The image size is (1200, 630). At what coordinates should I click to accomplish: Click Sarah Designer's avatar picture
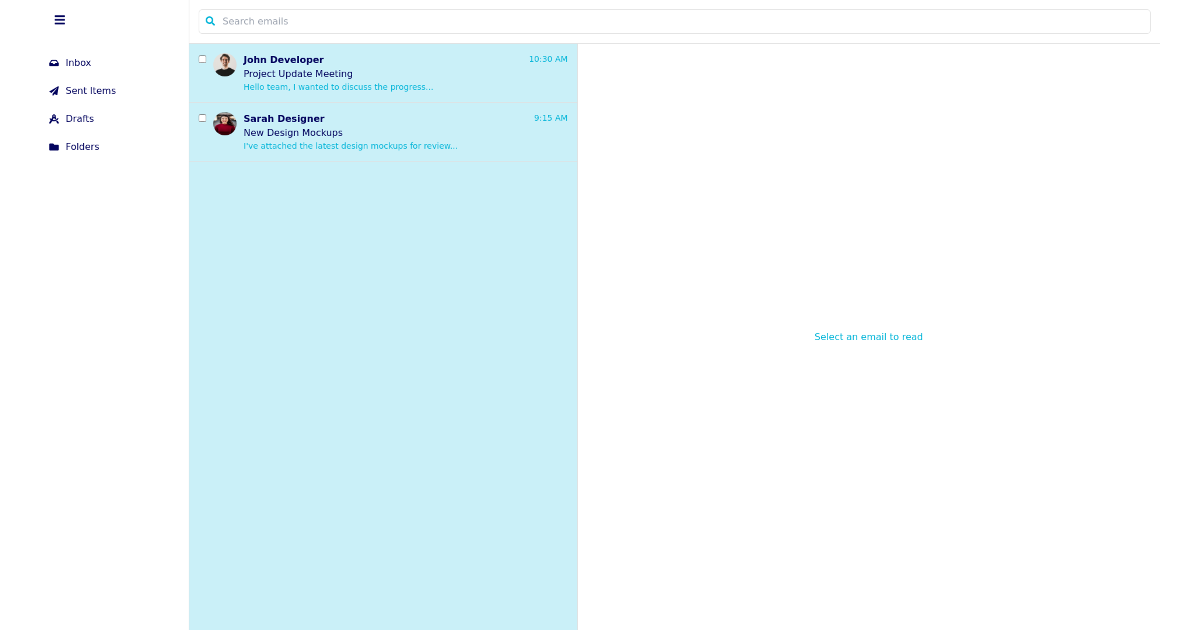point(225,124)
